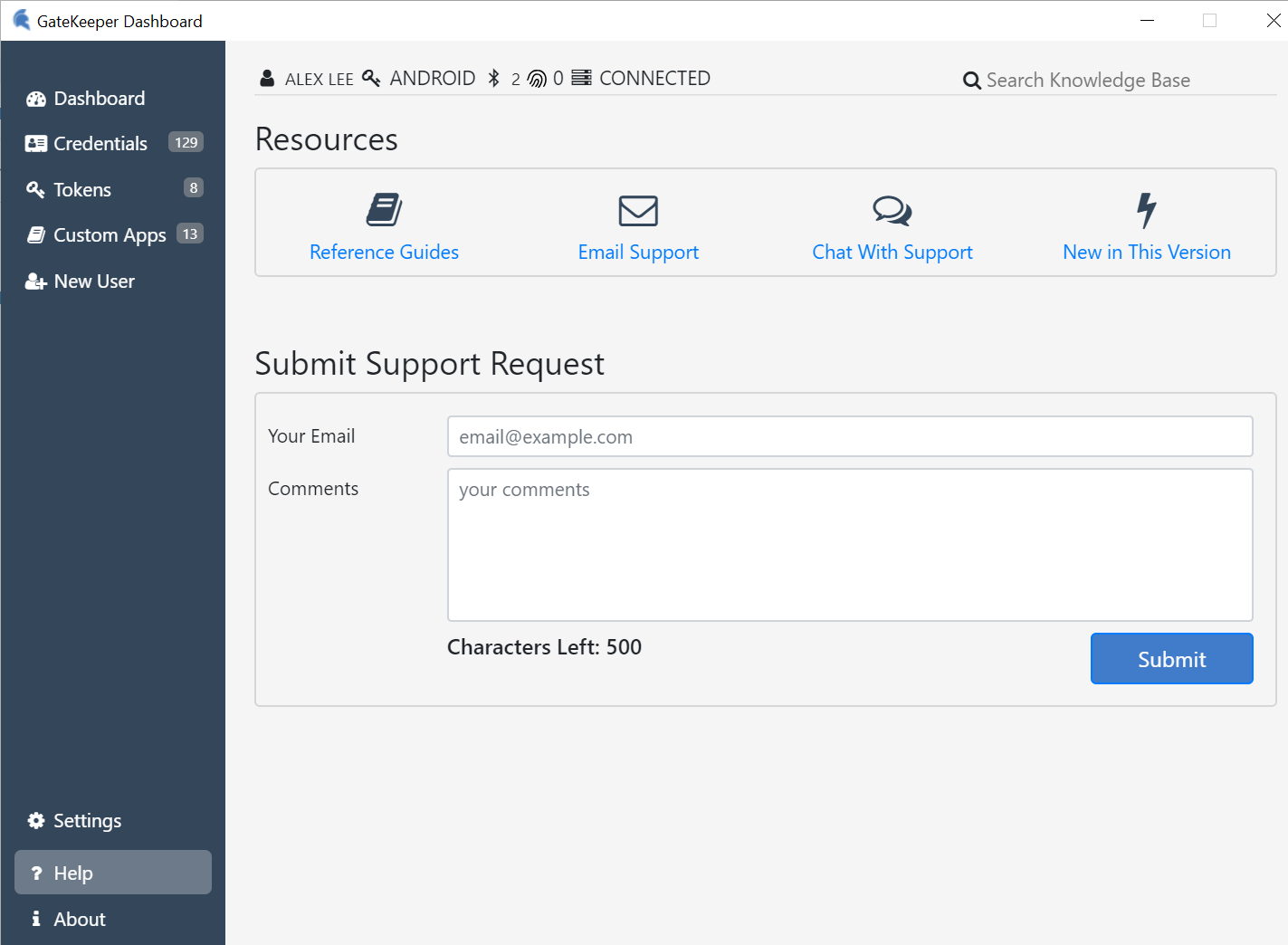This screenshot has width=1288, height=945.
Task: Click into the Comments text area
Action: click(849, 545)
